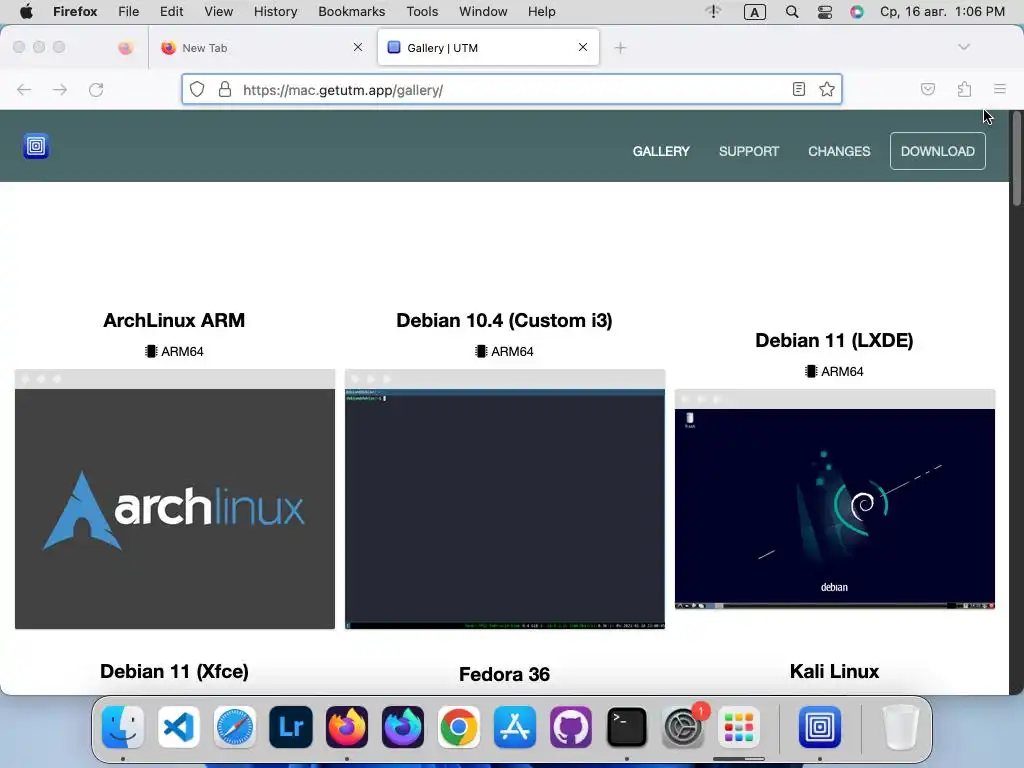Open keyboard input source menu
This screenshot has width=1024, height=768.
(754, 12)
